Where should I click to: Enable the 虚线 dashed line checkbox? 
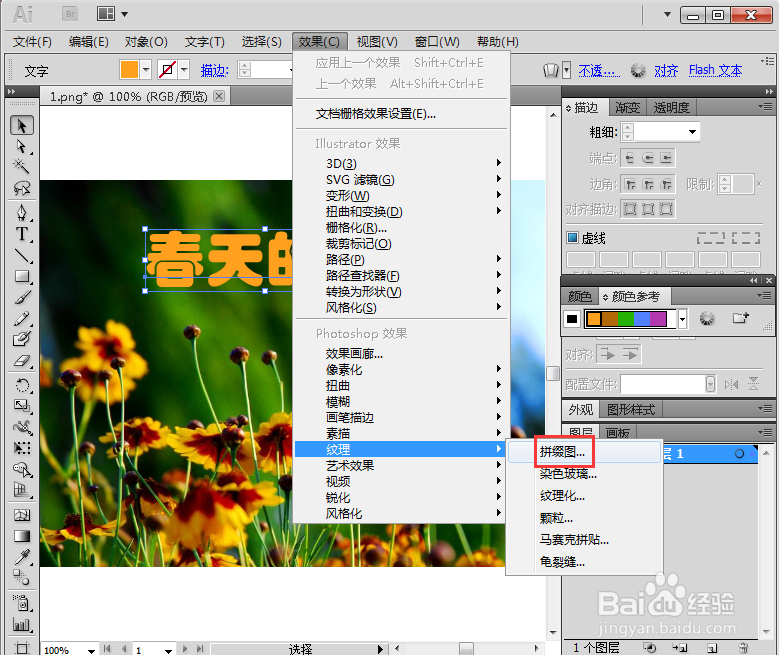click(572, 238)
